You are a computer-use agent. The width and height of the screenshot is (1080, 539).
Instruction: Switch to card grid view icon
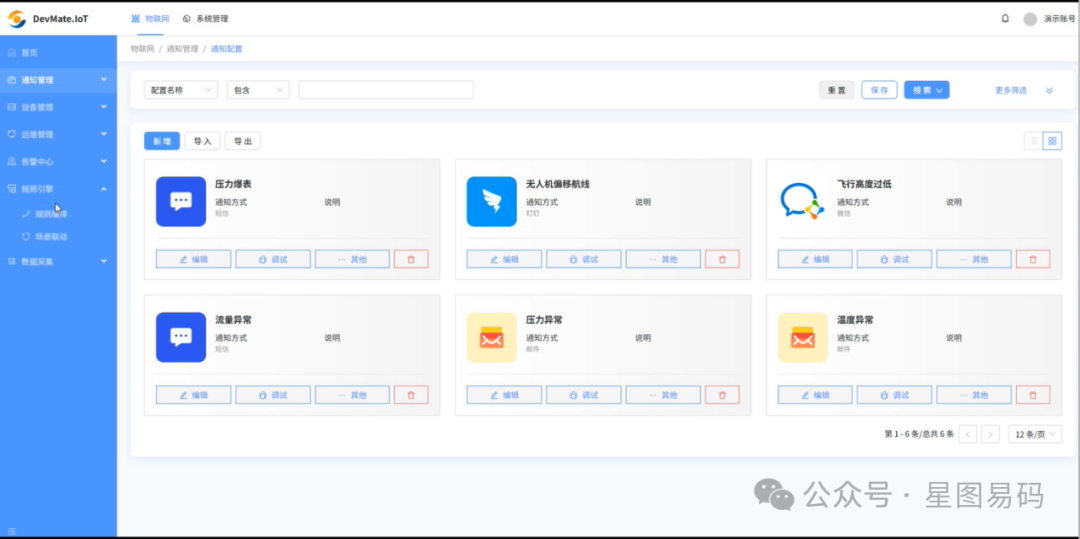click(x=1052, y=141)
